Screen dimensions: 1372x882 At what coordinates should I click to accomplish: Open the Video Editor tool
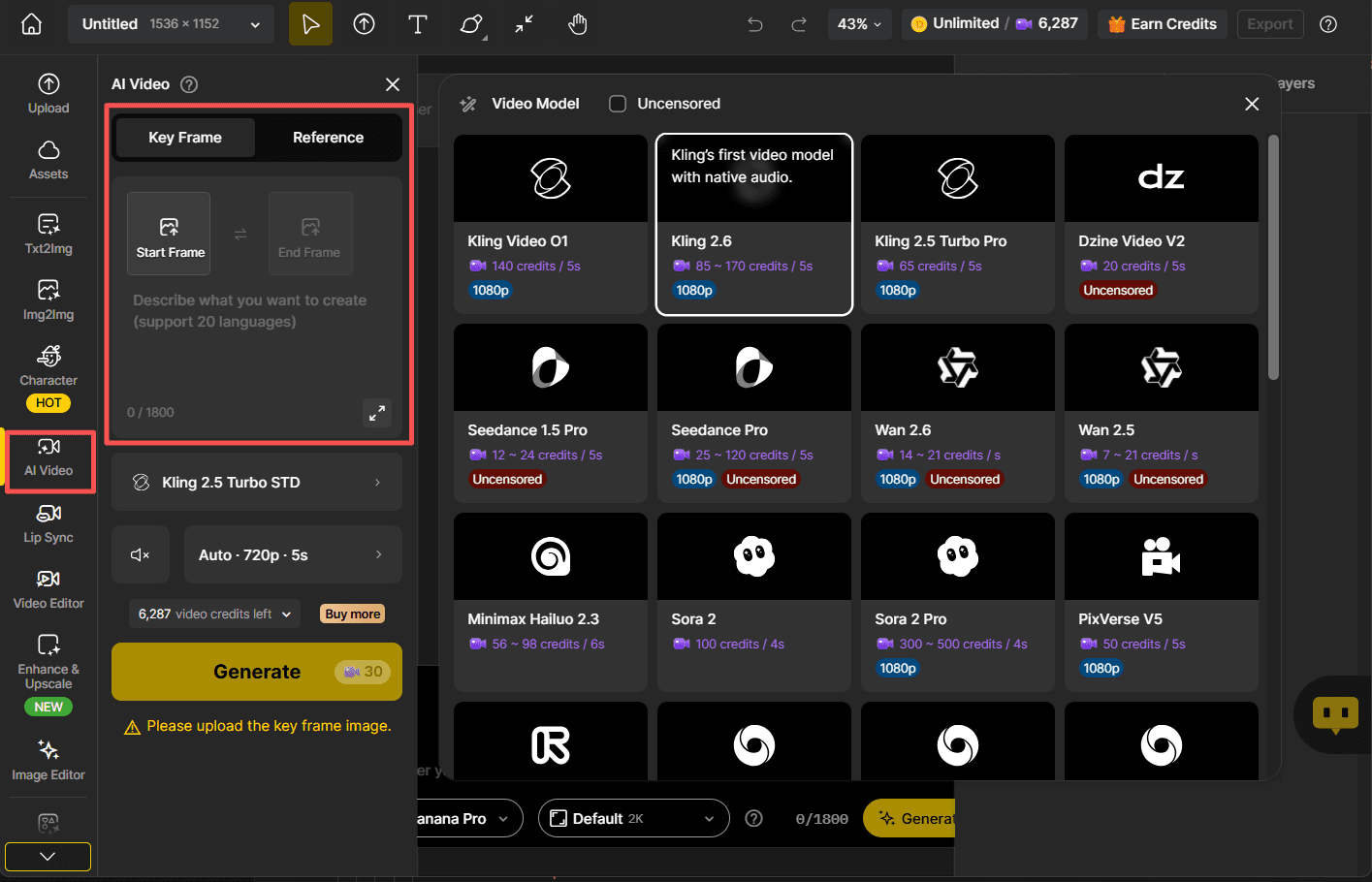pyautogui.click(x=48, y=589)
